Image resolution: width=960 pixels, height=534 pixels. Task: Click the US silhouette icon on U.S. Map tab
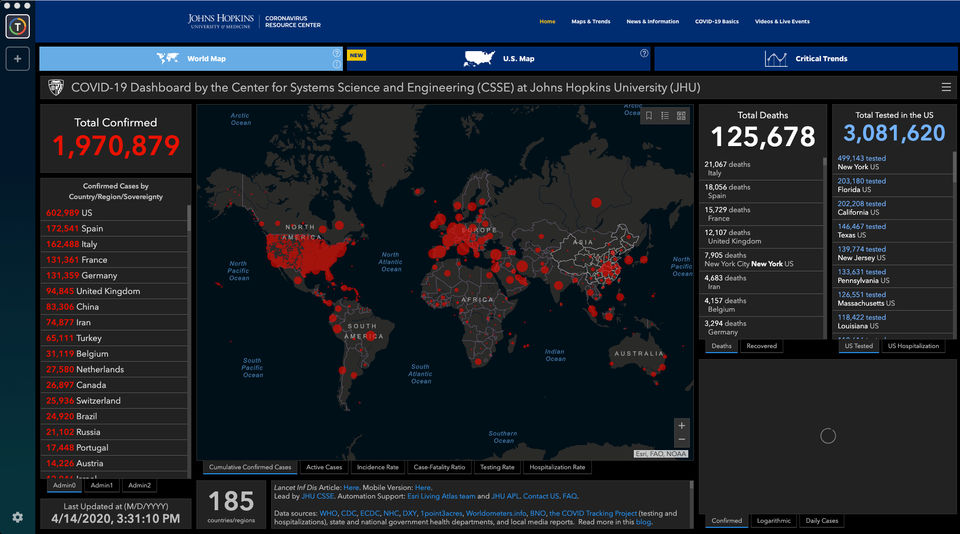click(479, 59)
